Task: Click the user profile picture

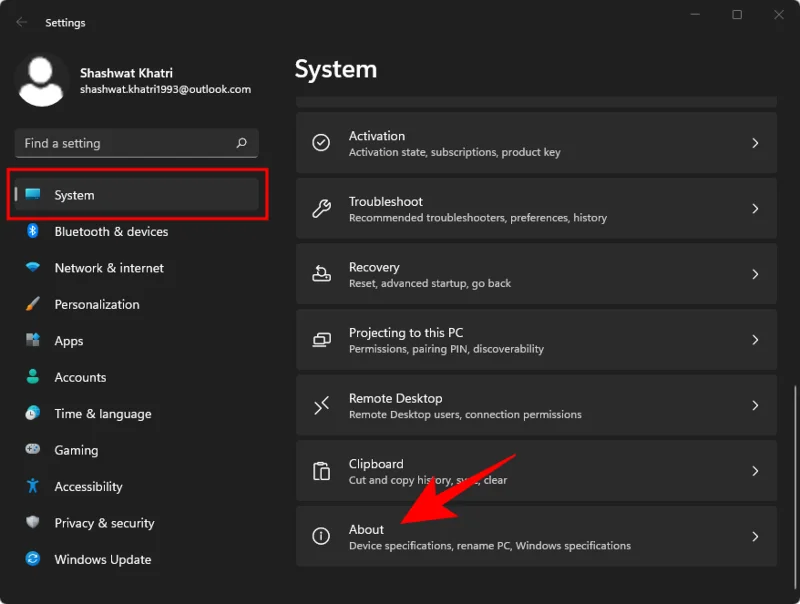Action: pos(40,80)
